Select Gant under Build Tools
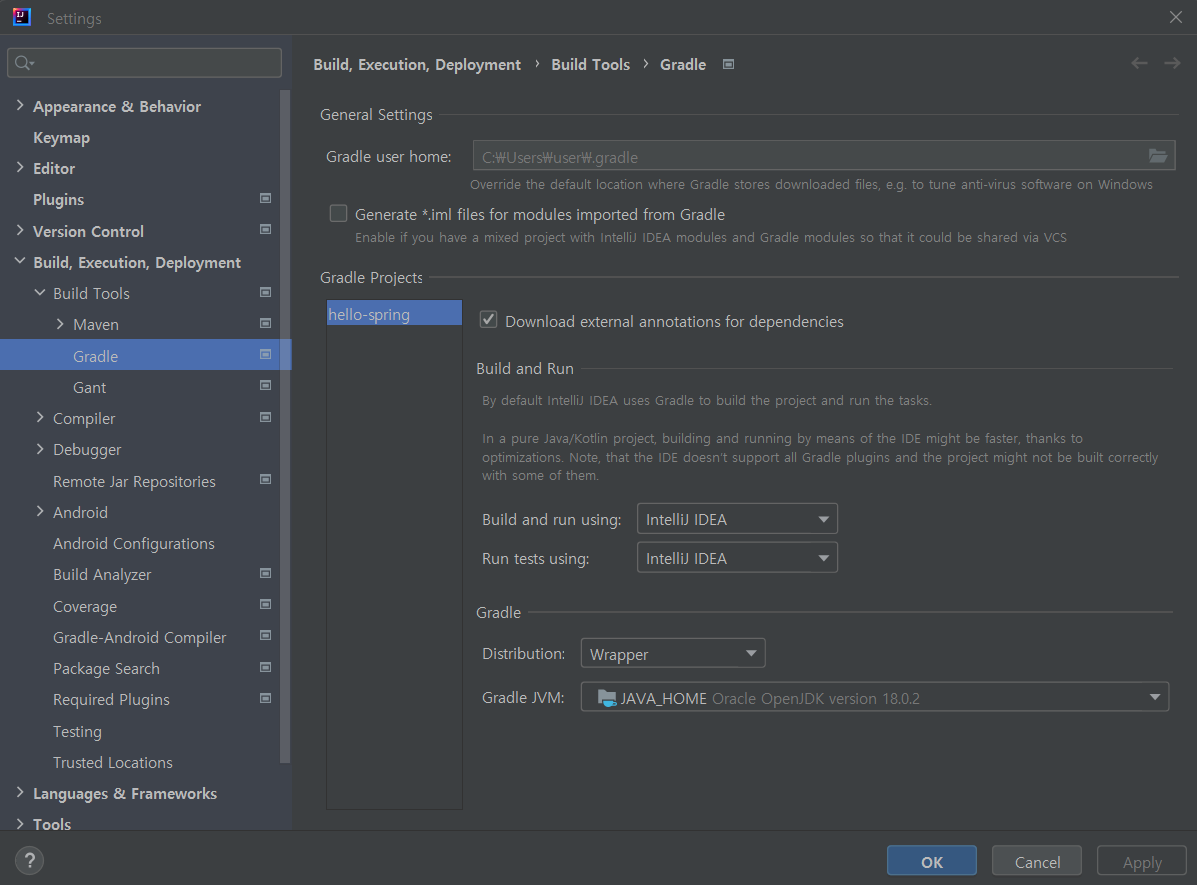1197x885 pixels. (x=89, y=387)
